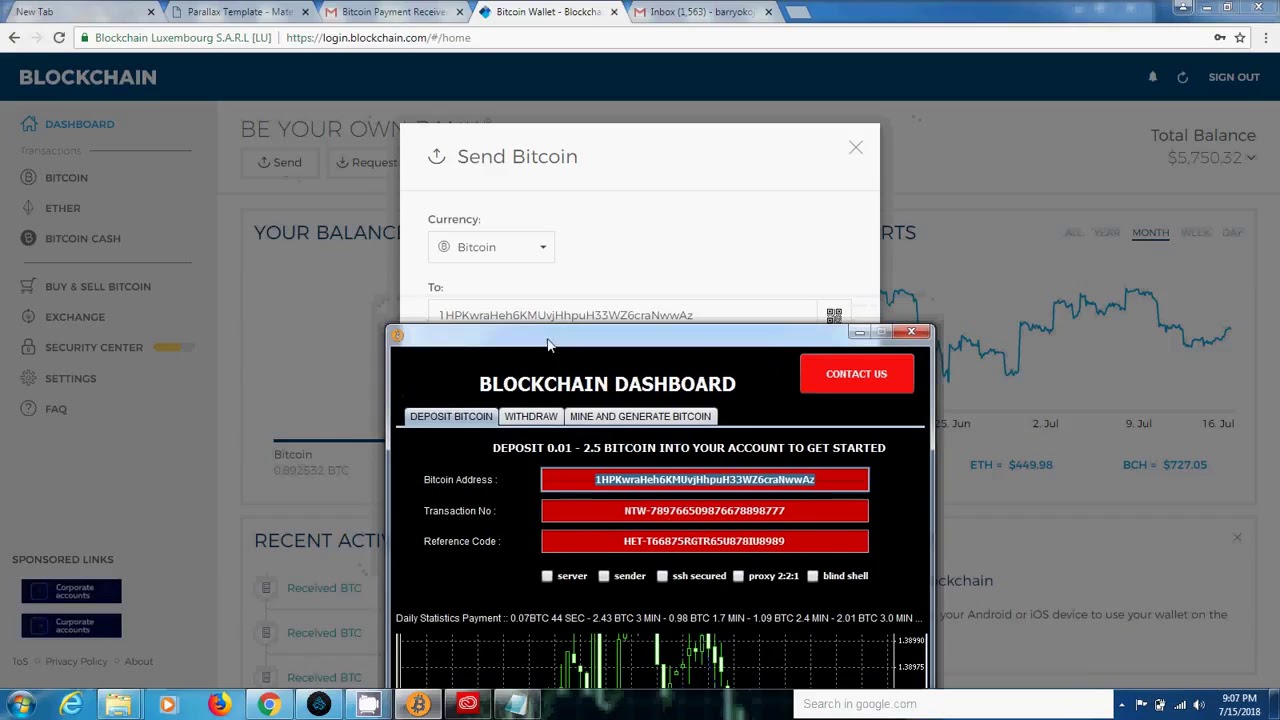Open the ToS link in the footer
1280x720 pixels.
click(20, 661)
